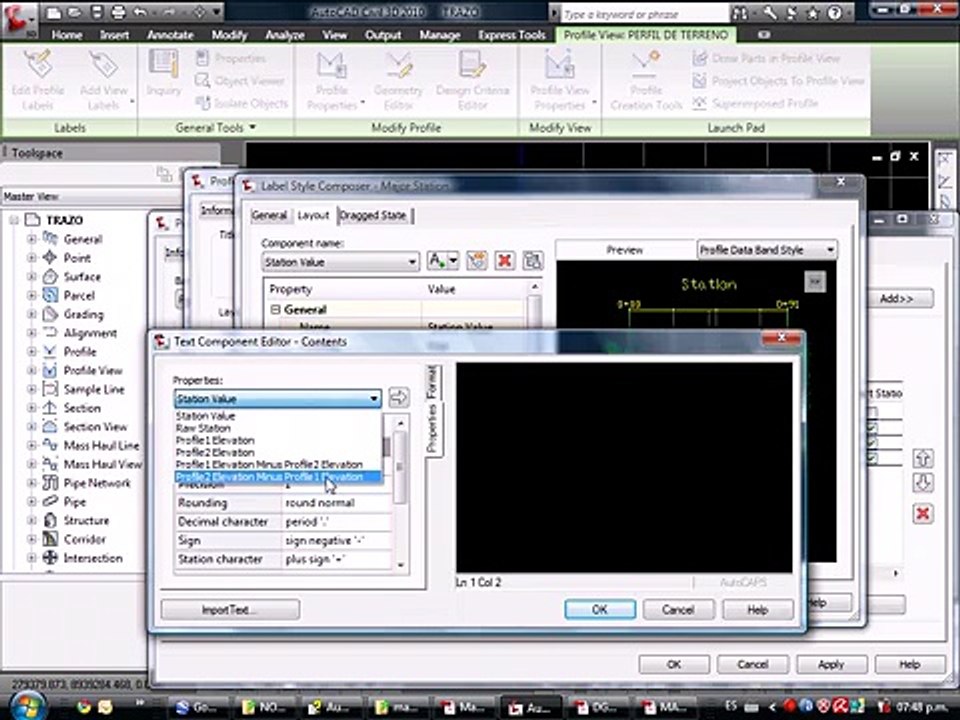Expand the Surface tree node

point(31,277)
